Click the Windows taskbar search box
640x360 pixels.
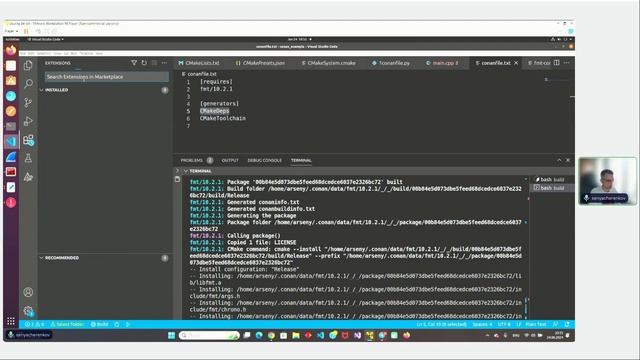tap(209, 335)
